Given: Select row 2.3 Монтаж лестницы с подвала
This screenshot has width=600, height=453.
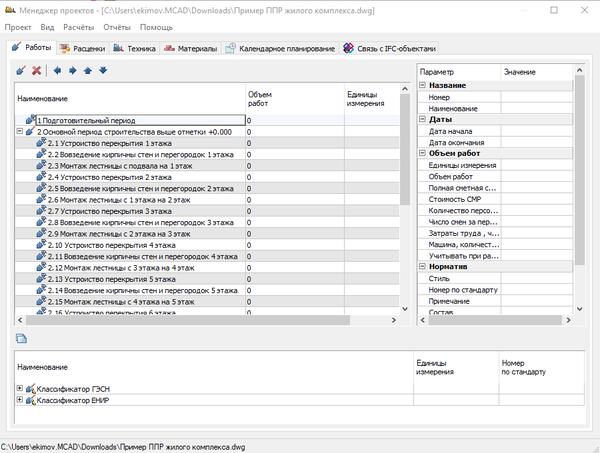Looking at the screenshot, I should [207, 166].
